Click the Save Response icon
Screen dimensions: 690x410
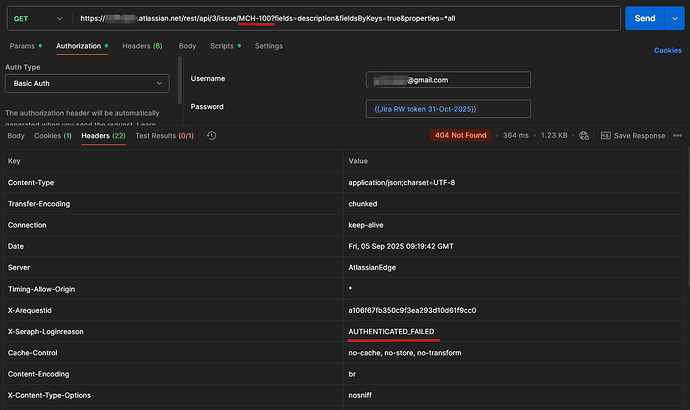[605, 135]
